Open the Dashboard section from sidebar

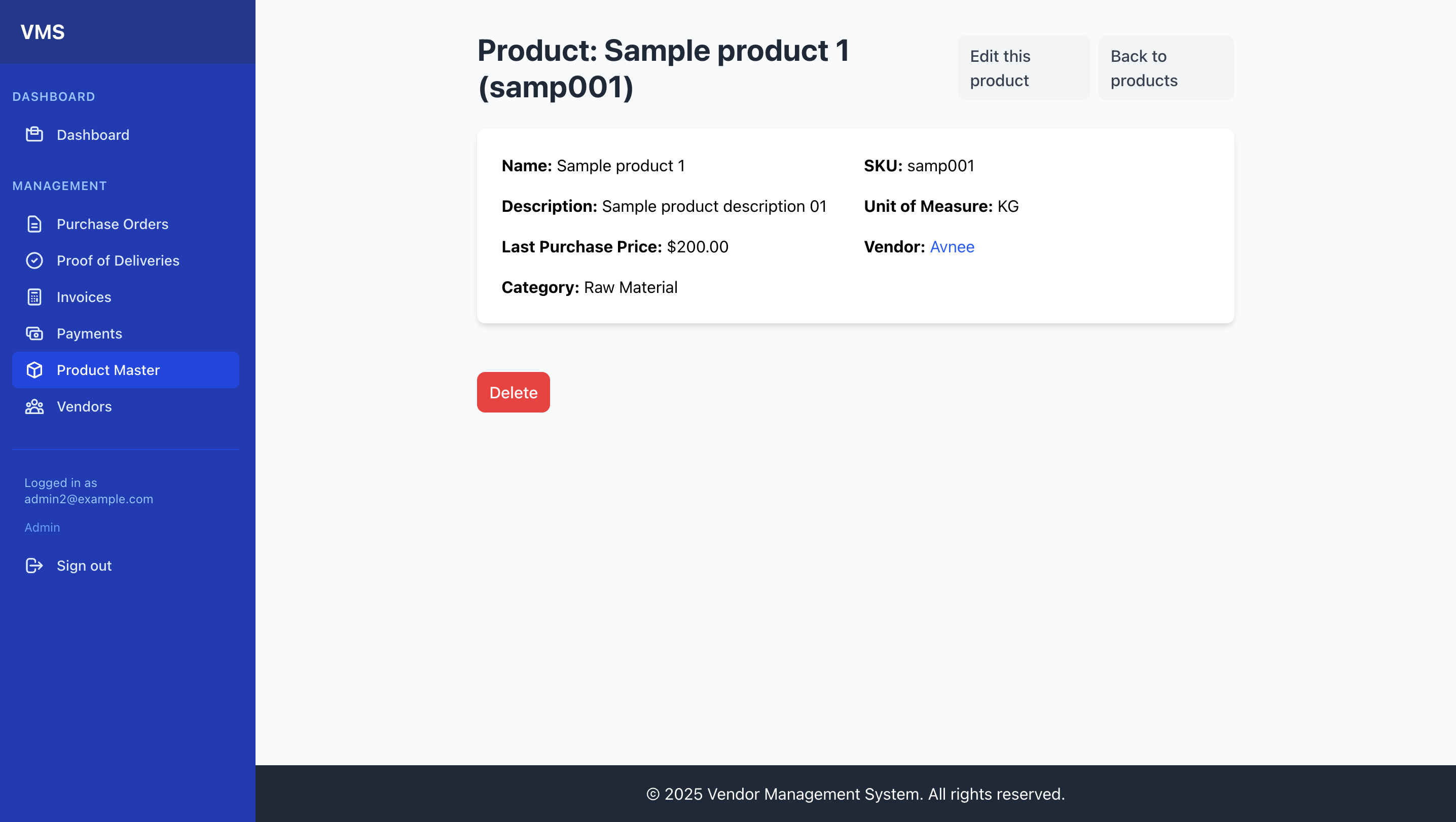(93, 134)
